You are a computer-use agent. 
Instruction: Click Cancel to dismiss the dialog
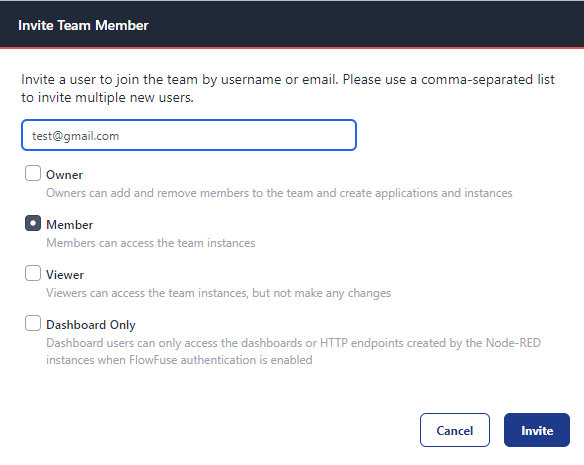point(455,430)
